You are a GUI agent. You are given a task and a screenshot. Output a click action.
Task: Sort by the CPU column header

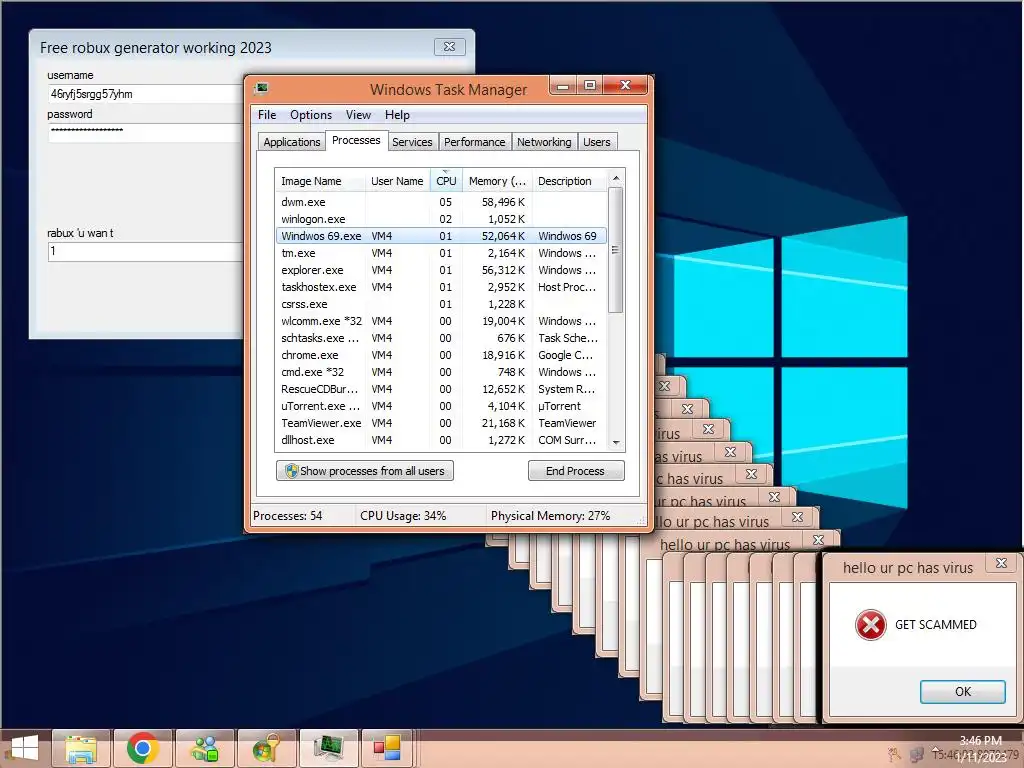446,181
